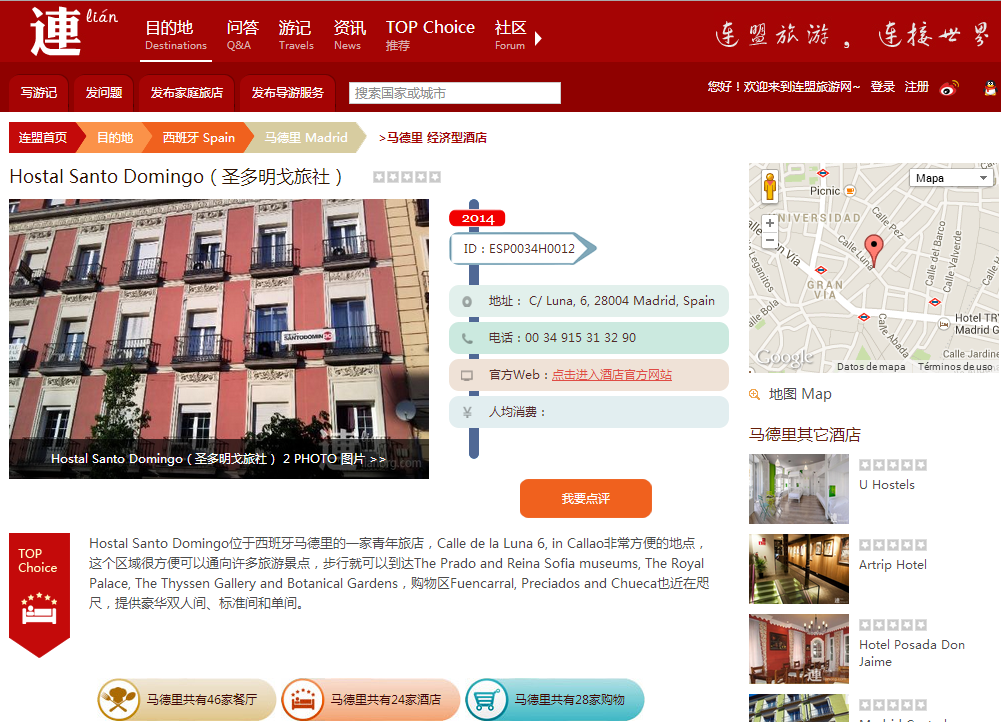The image size is (1001, 722).
Task: Open the U Hostels thumbnail
Action: click(x=799, y=489)
